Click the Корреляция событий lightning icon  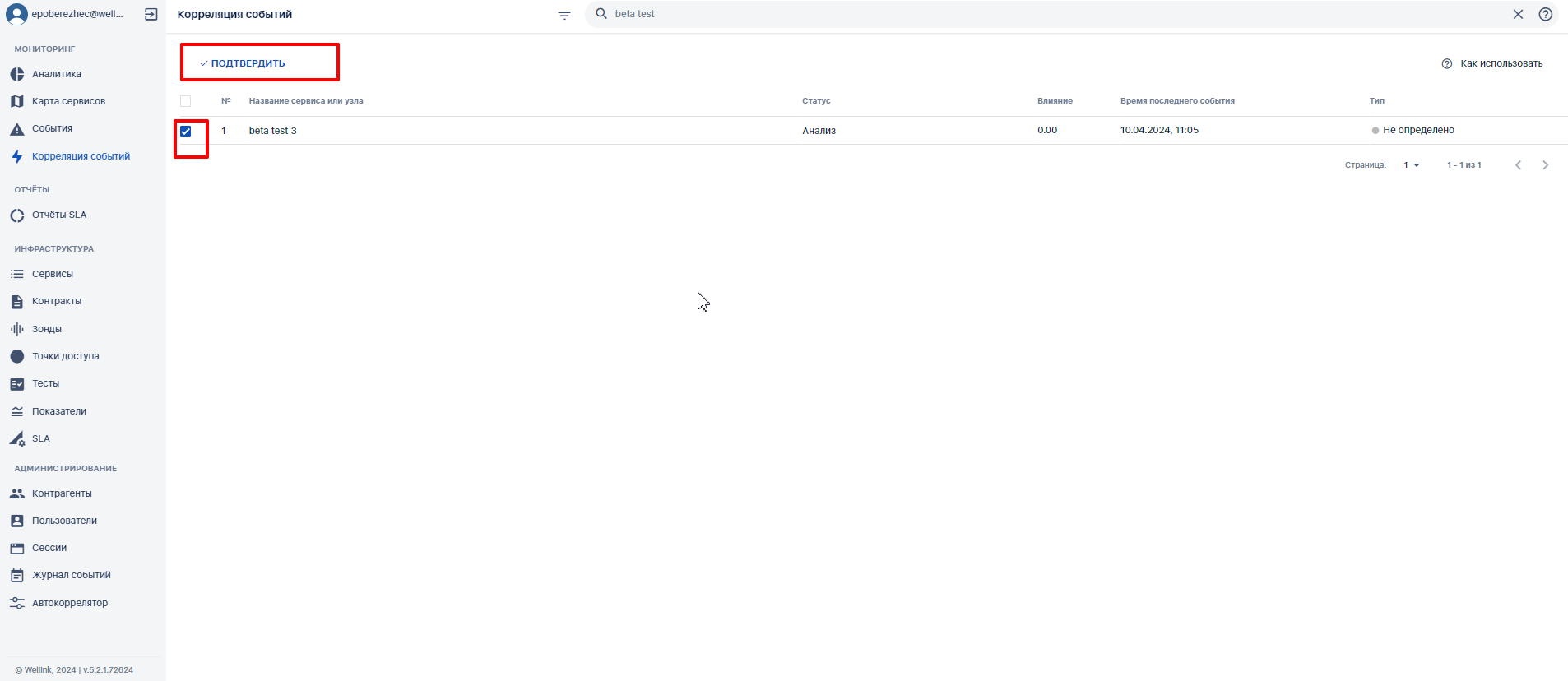[17, 156]
